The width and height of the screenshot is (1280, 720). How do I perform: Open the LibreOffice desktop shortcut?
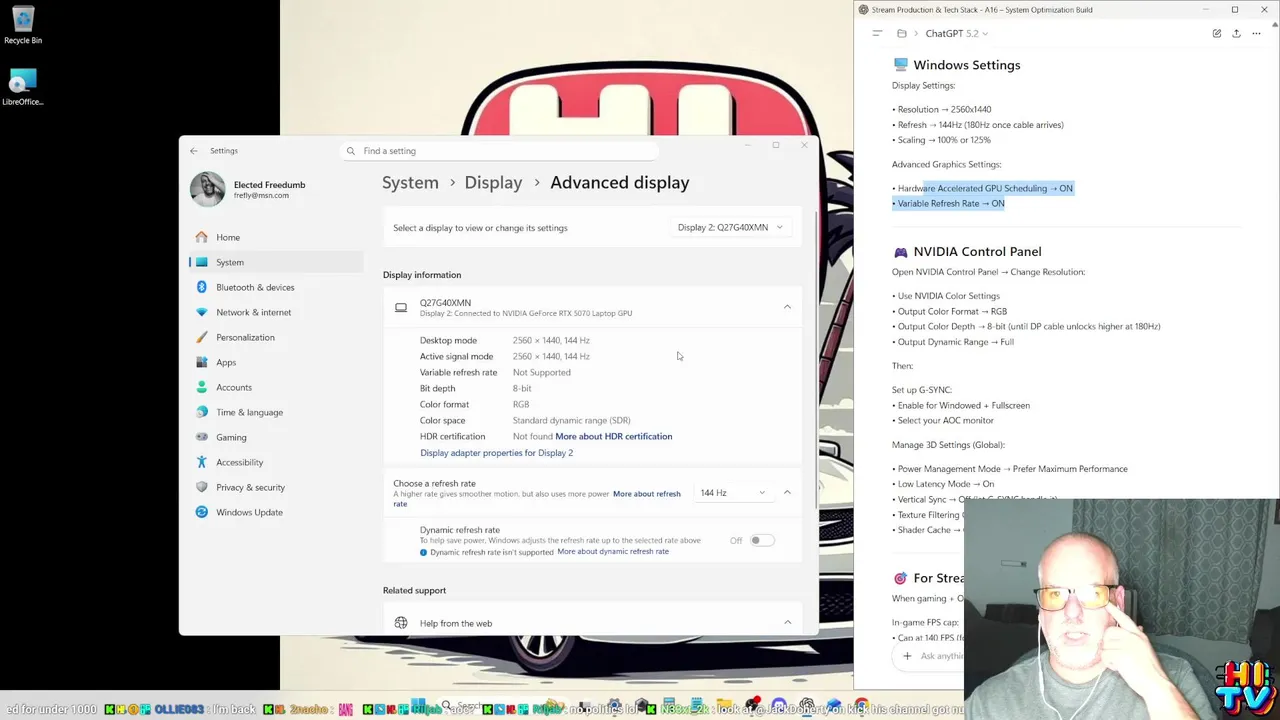(x=22, y=87)
